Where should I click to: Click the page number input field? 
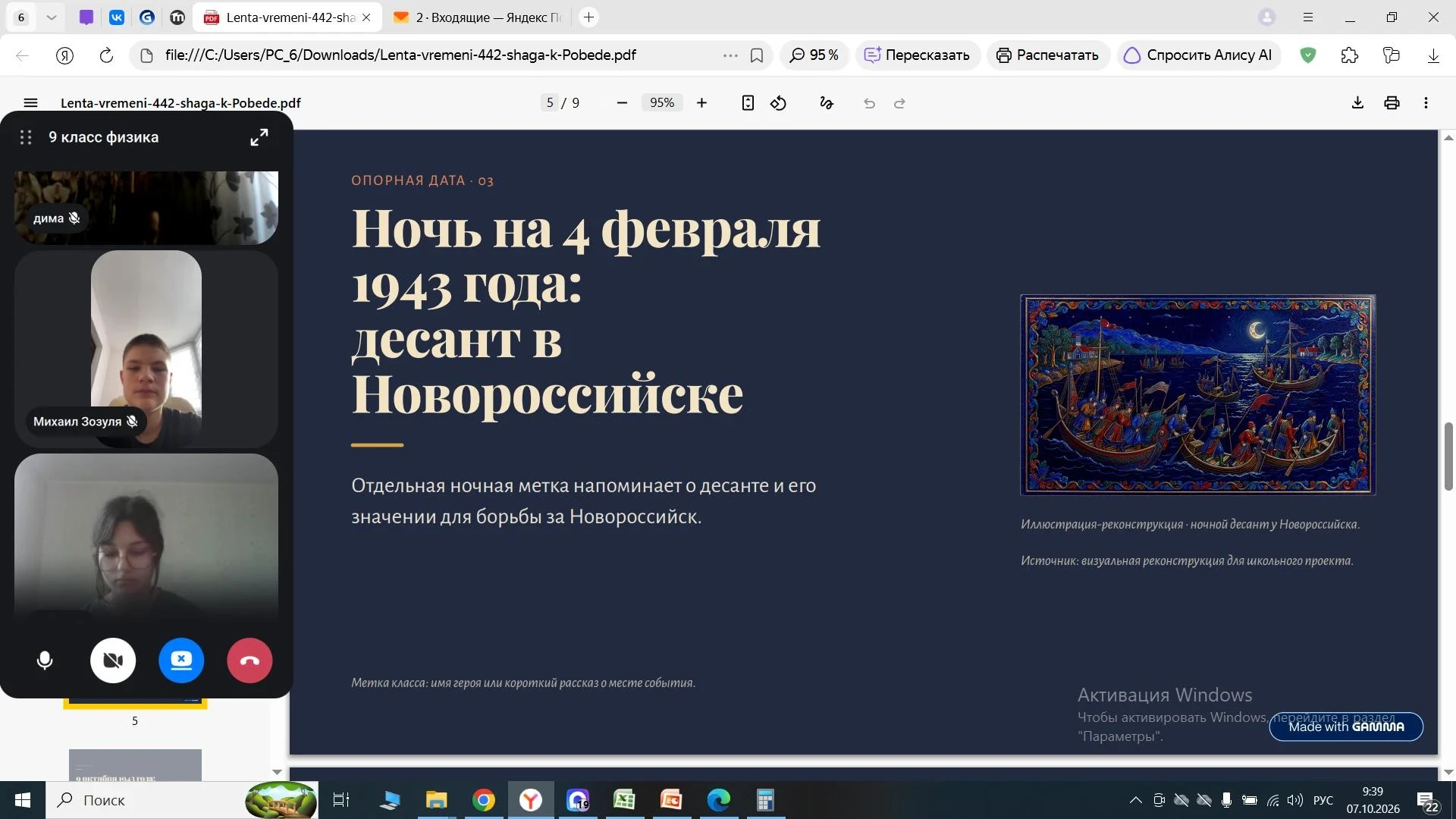[550, 103]
